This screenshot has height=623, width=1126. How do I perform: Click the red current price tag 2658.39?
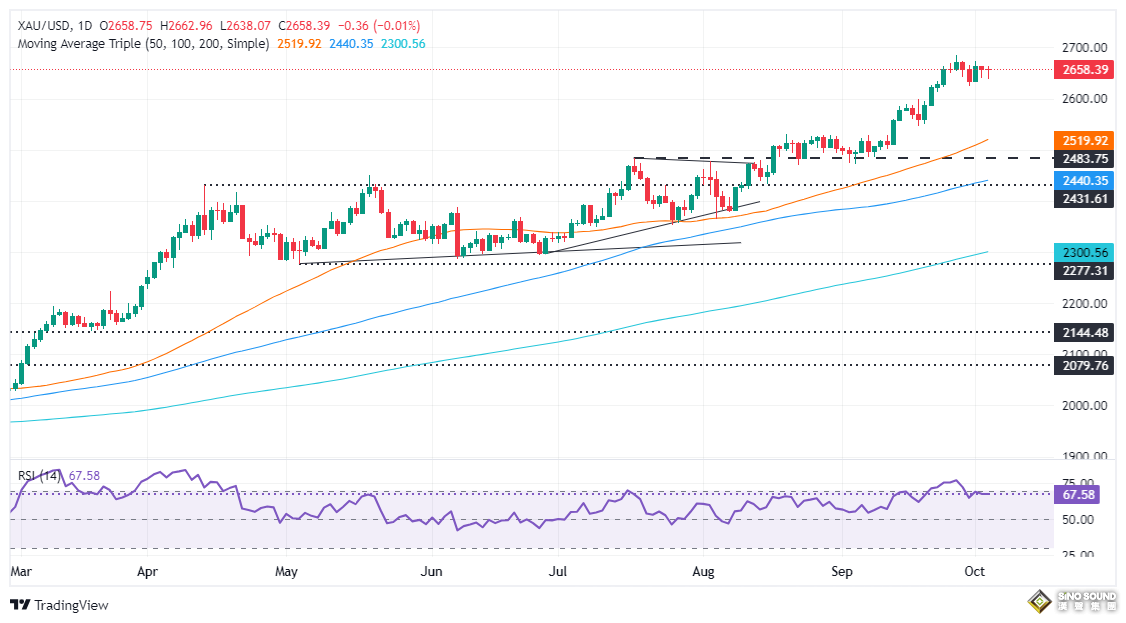click(1084, 69)
